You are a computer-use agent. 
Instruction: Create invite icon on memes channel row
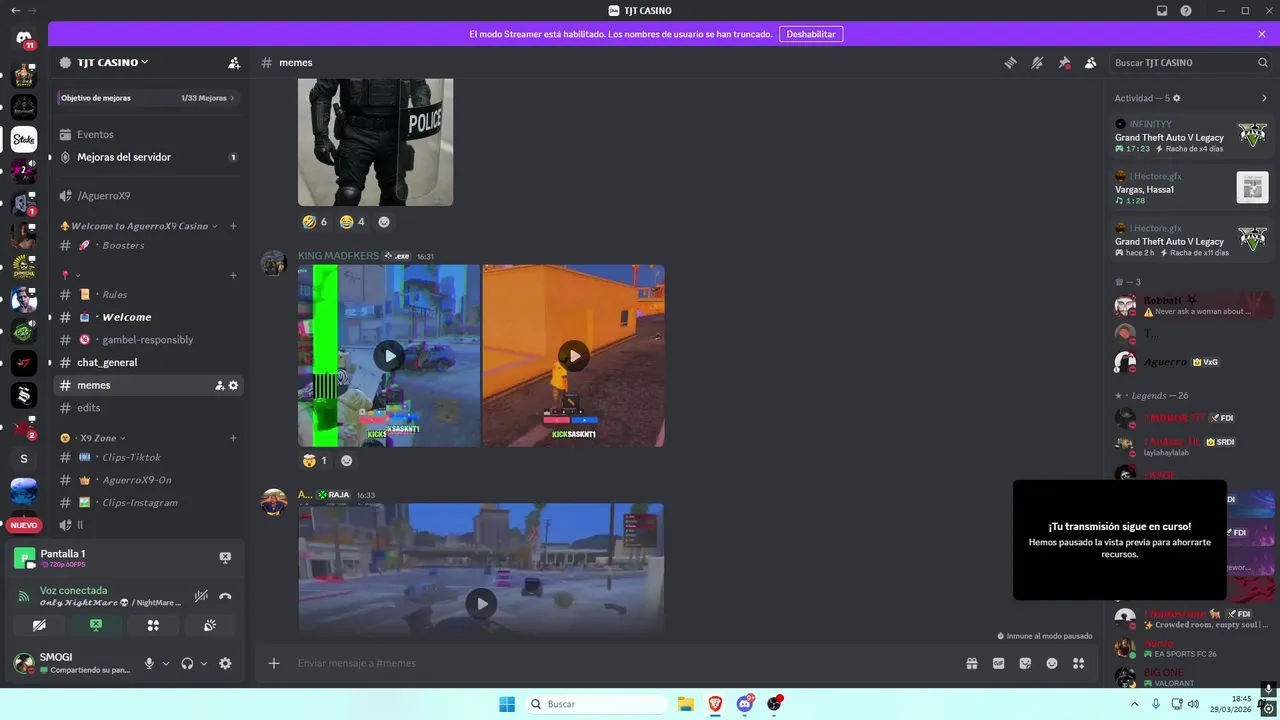[x=220, y=385]
